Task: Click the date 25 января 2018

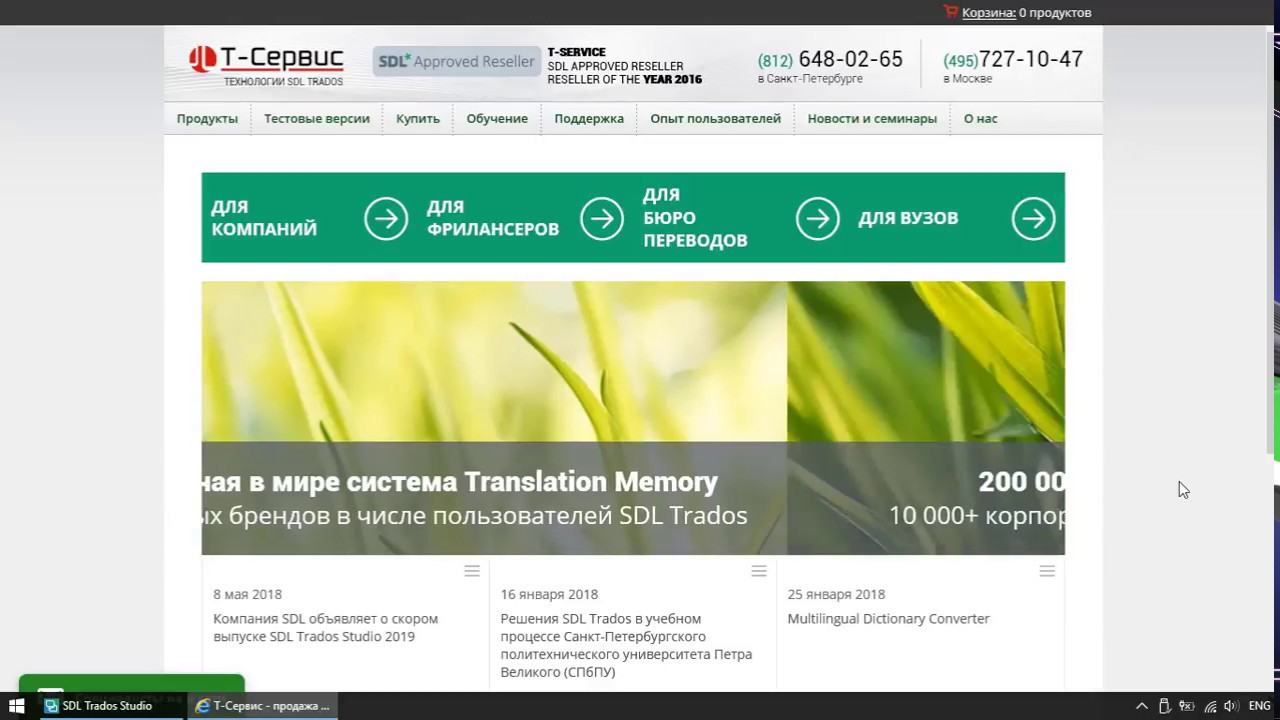Action: pos(836,594)
